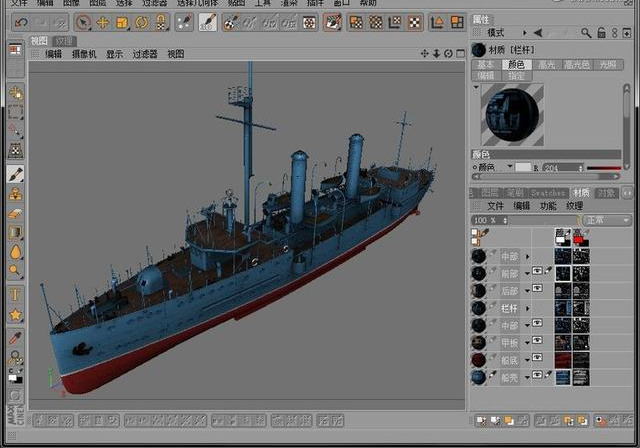Click the projection painting checker-brush icon
This screenshot has height=448, width=640.
click(x=231, y=22)
